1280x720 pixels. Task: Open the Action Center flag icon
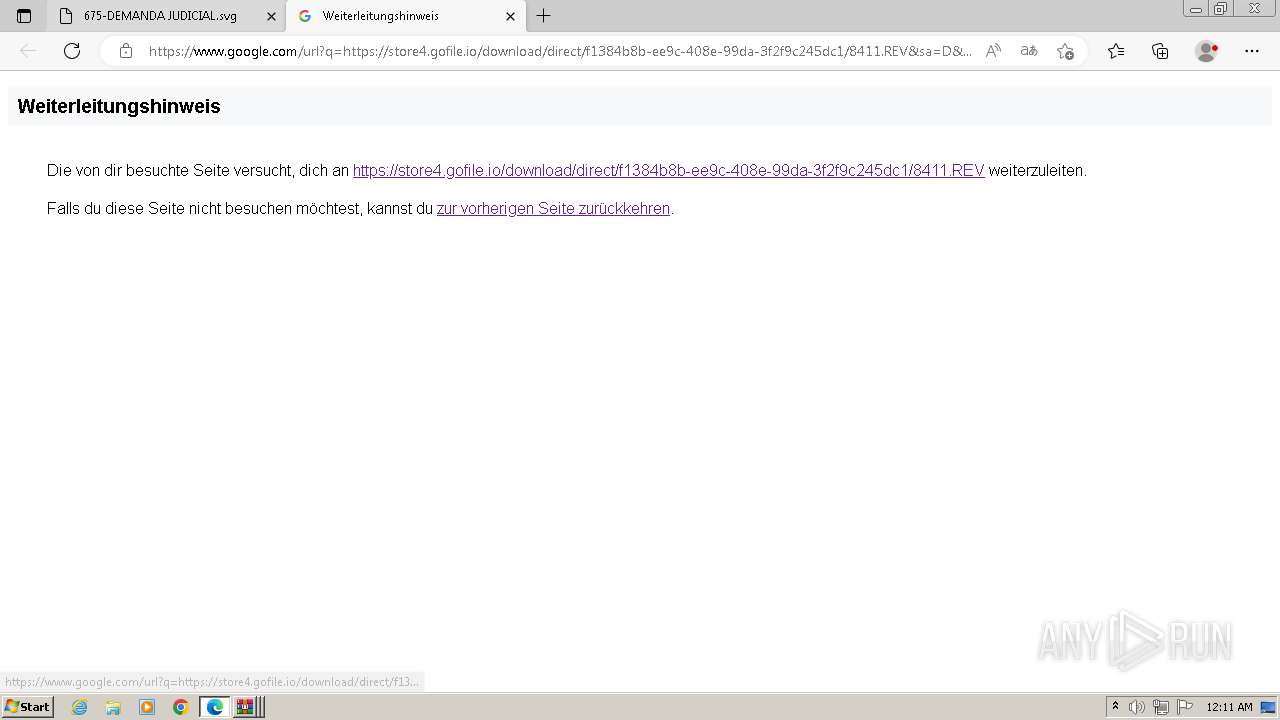[1184, 707]
